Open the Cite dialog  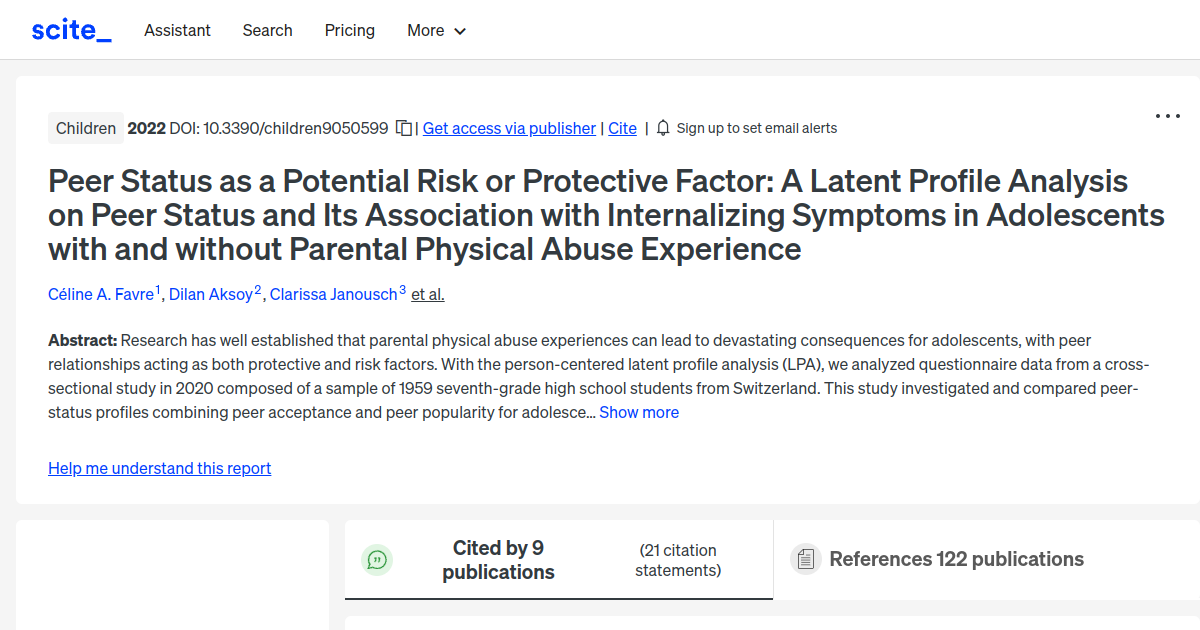622,128
